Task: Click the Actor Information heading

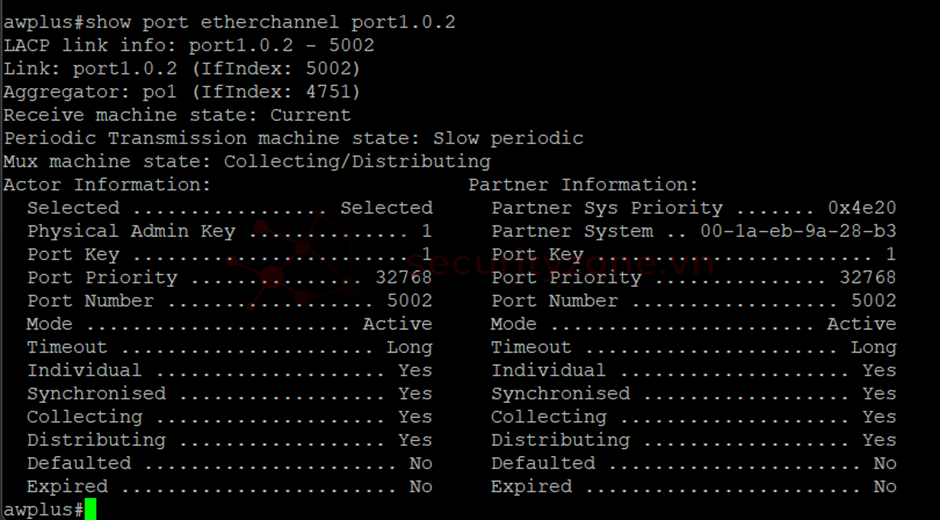Action: click(x=107, y=185)
